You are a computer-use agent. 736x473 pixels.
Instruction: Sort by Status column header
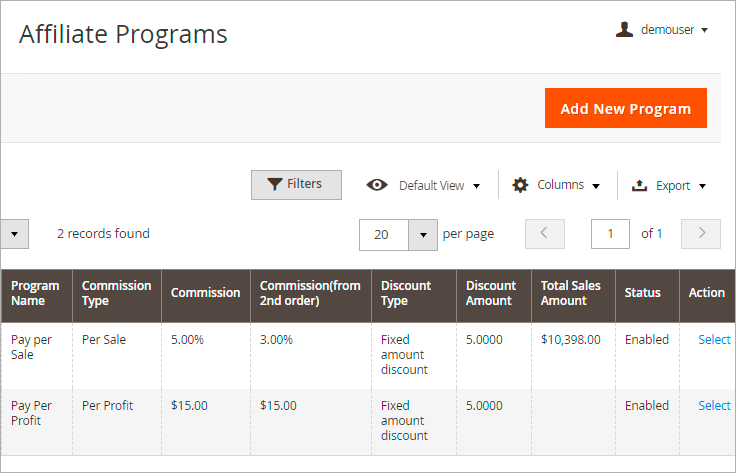click(x=642, y=293)
